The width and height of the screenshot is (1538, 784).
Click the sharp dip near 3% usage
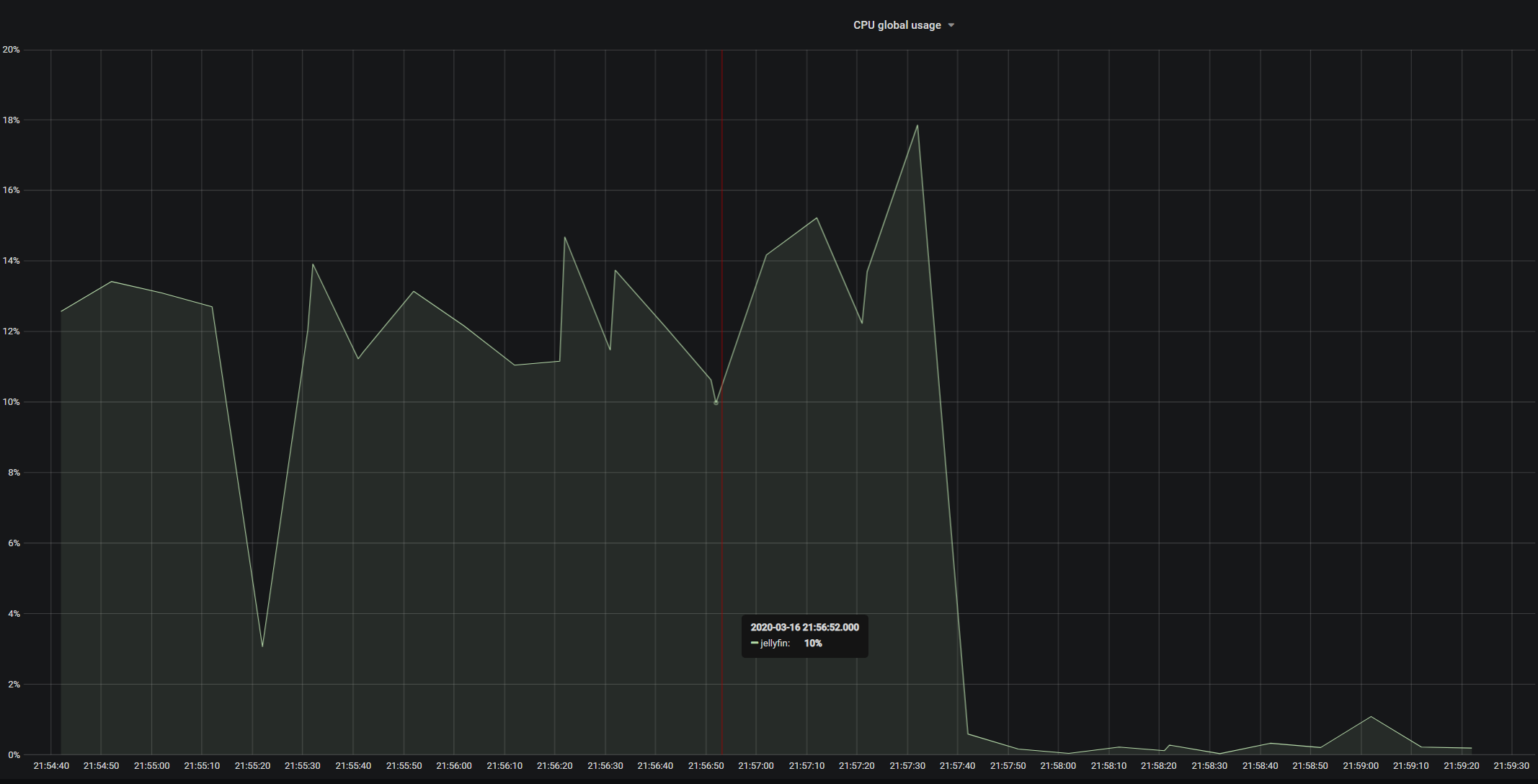click(x=262, y=646)
